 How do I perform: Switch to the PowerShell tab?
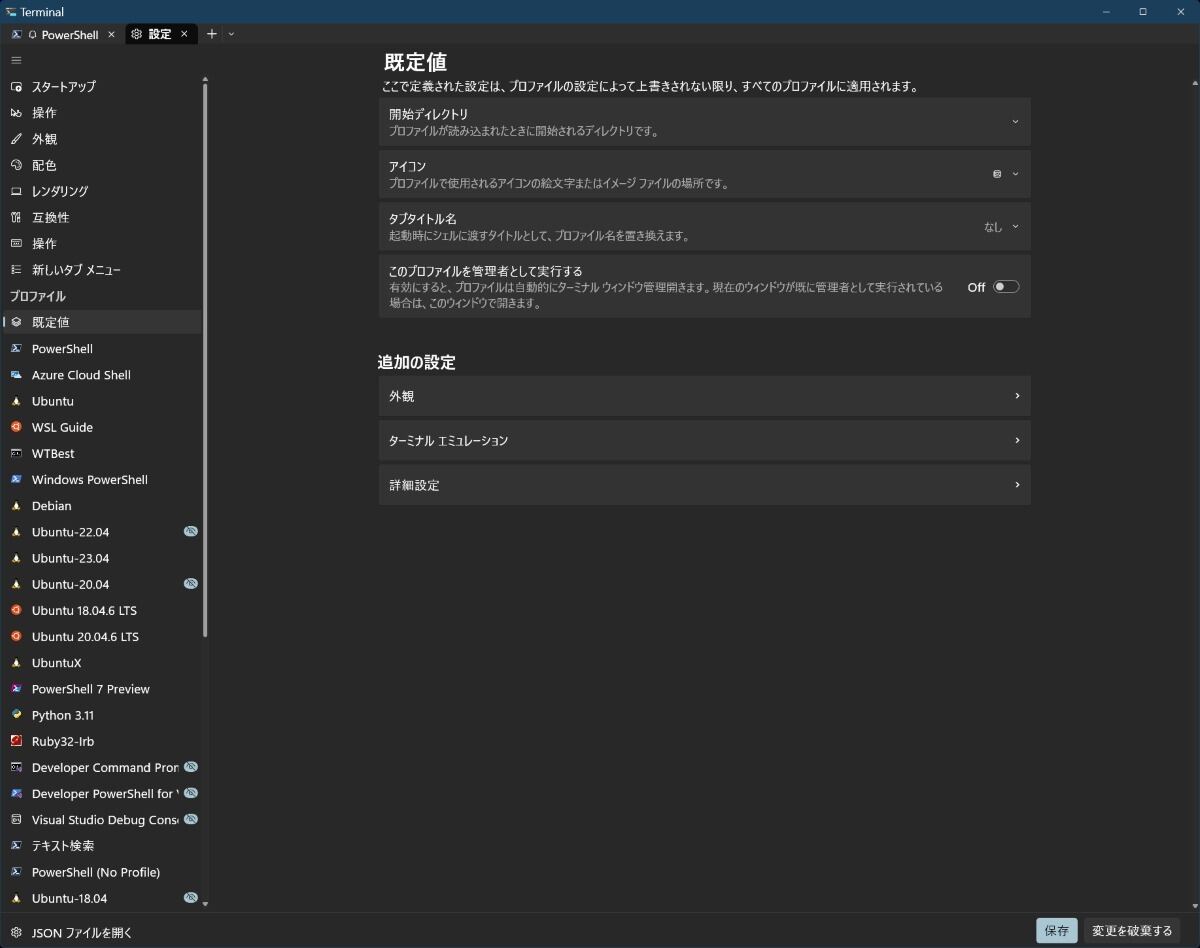click(63, 34)
